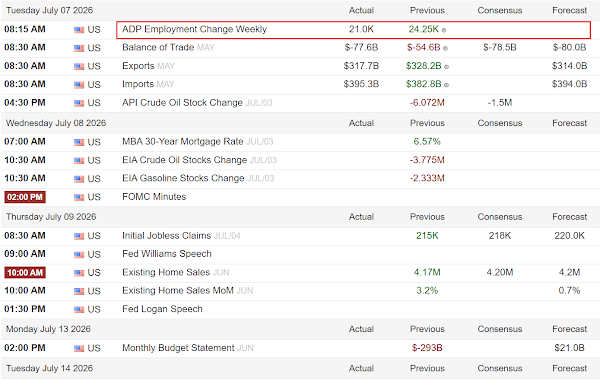
Task: Click the US flag beside Balance of Trade
Action: 79,48
